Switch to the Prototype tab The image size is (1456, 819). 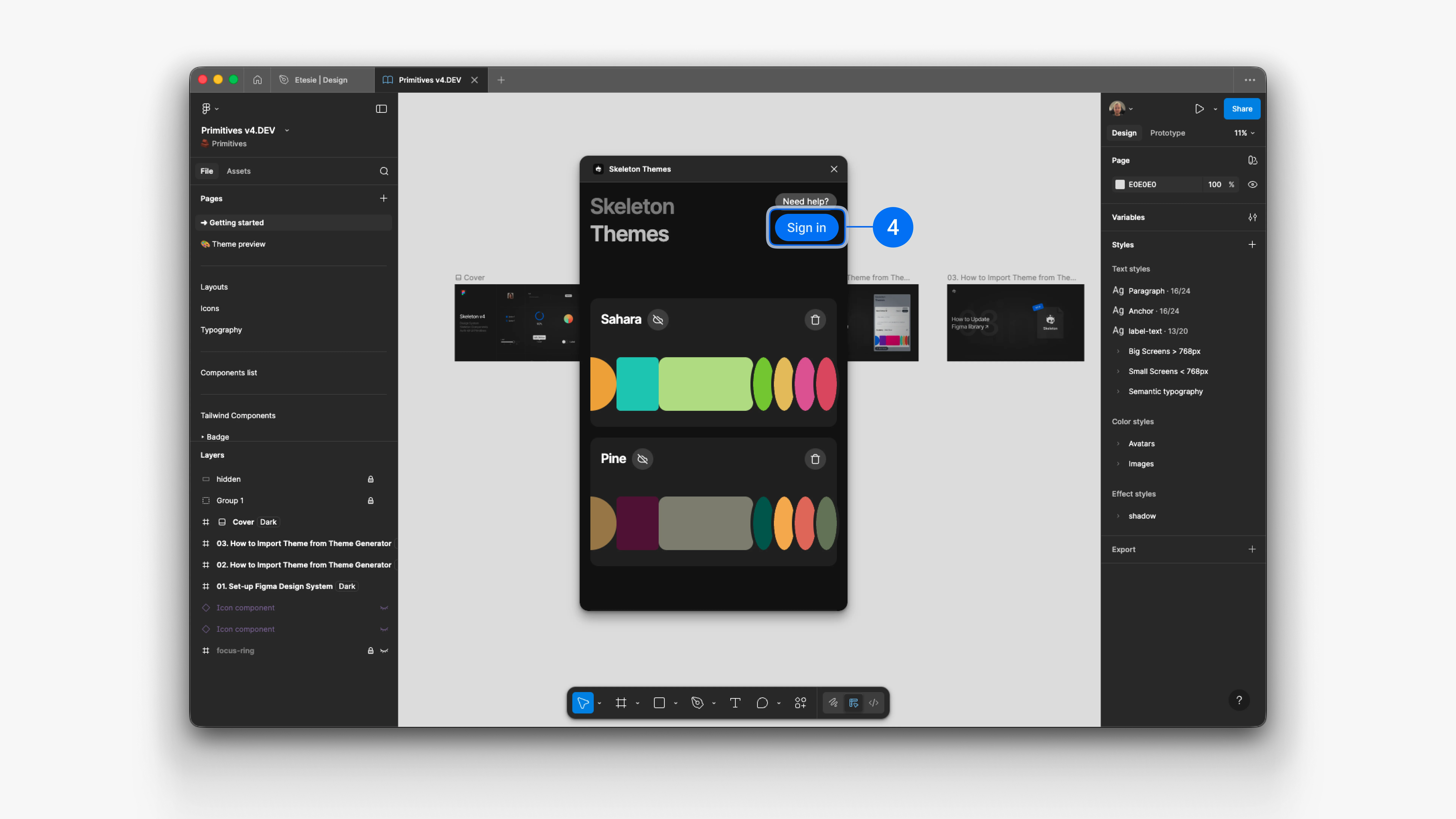[x=1167, y=133]
